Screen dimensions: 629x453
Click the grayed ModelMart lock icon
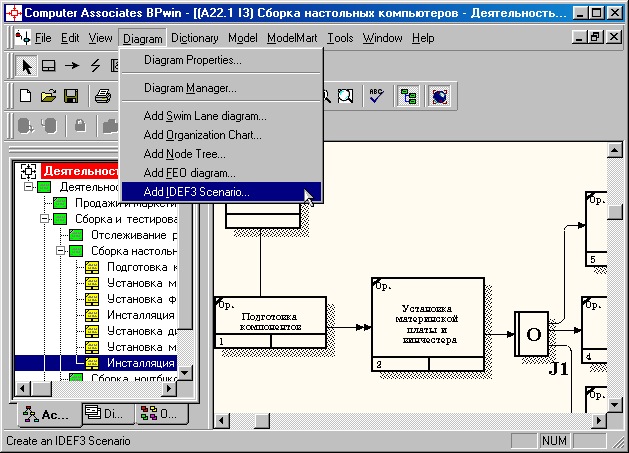point(81,126)
